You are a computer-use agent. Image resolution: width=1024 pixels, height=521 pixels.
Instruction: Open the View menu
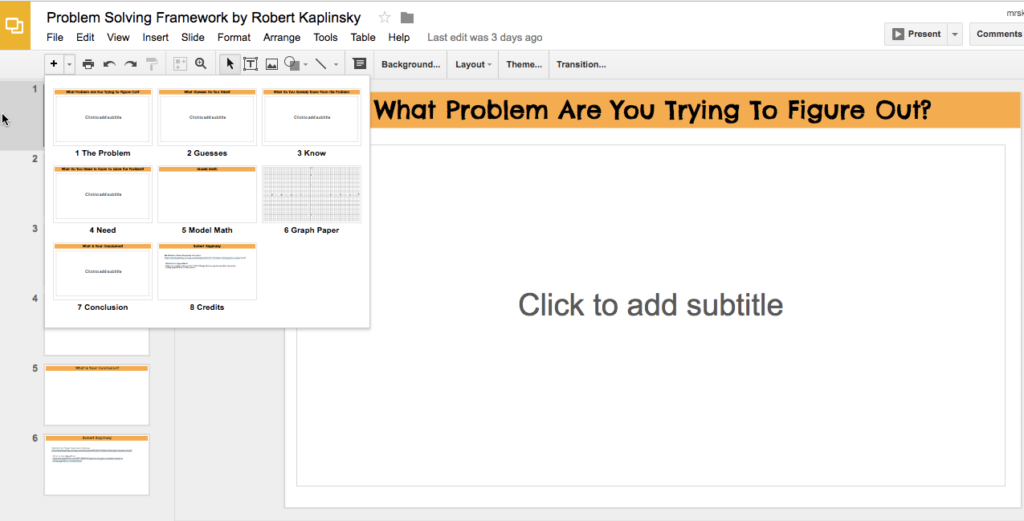pos(118,37)
